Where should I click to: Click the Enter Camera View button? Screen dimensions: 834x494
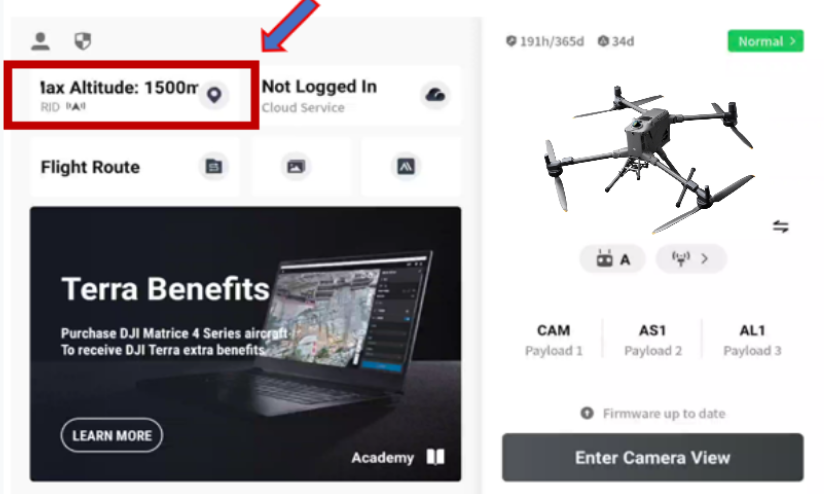(x=653, y=457)
